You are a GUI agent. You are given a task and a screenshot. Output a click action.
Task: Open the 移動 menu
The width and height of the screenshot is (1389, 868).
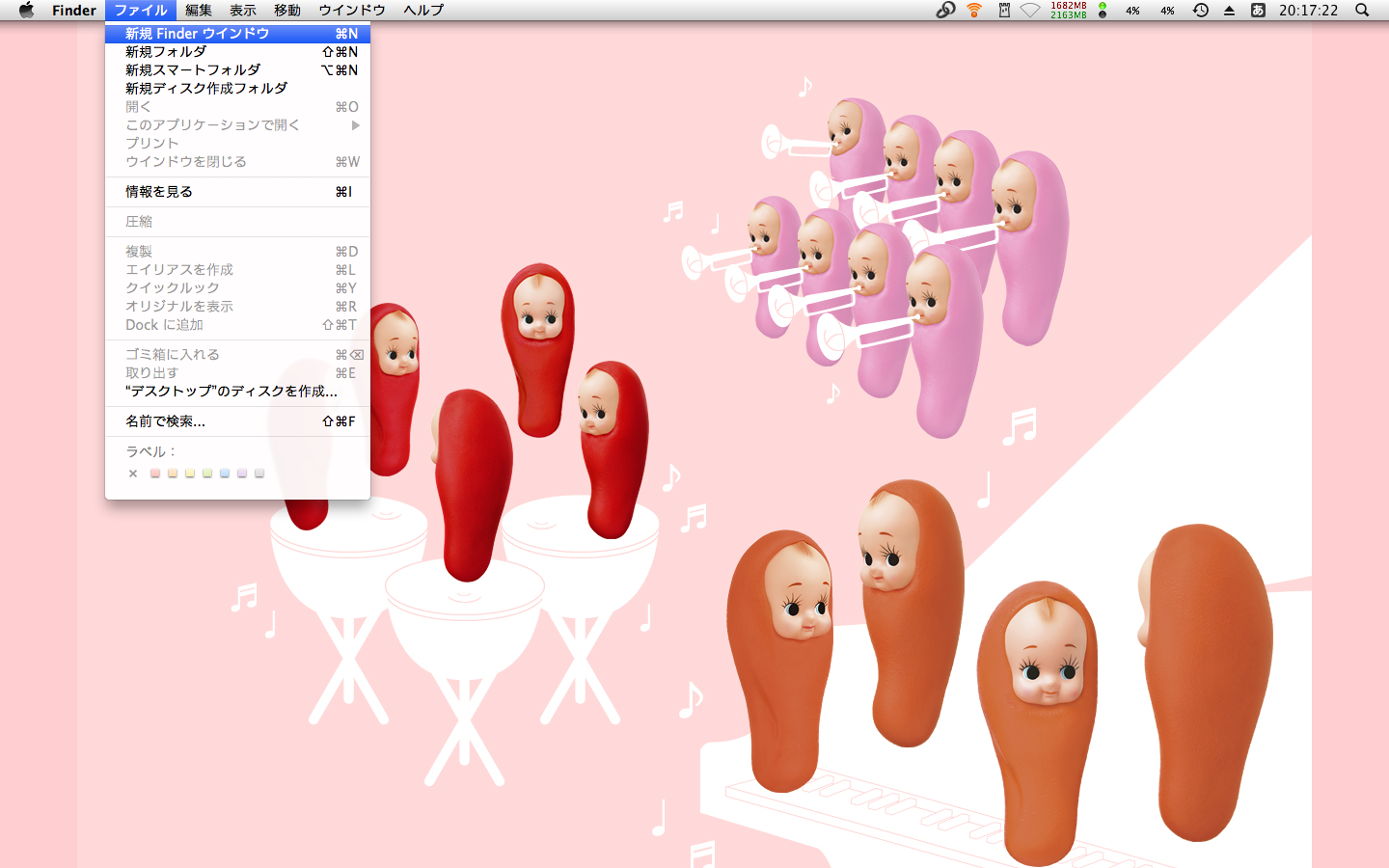(x=287, y=10)
